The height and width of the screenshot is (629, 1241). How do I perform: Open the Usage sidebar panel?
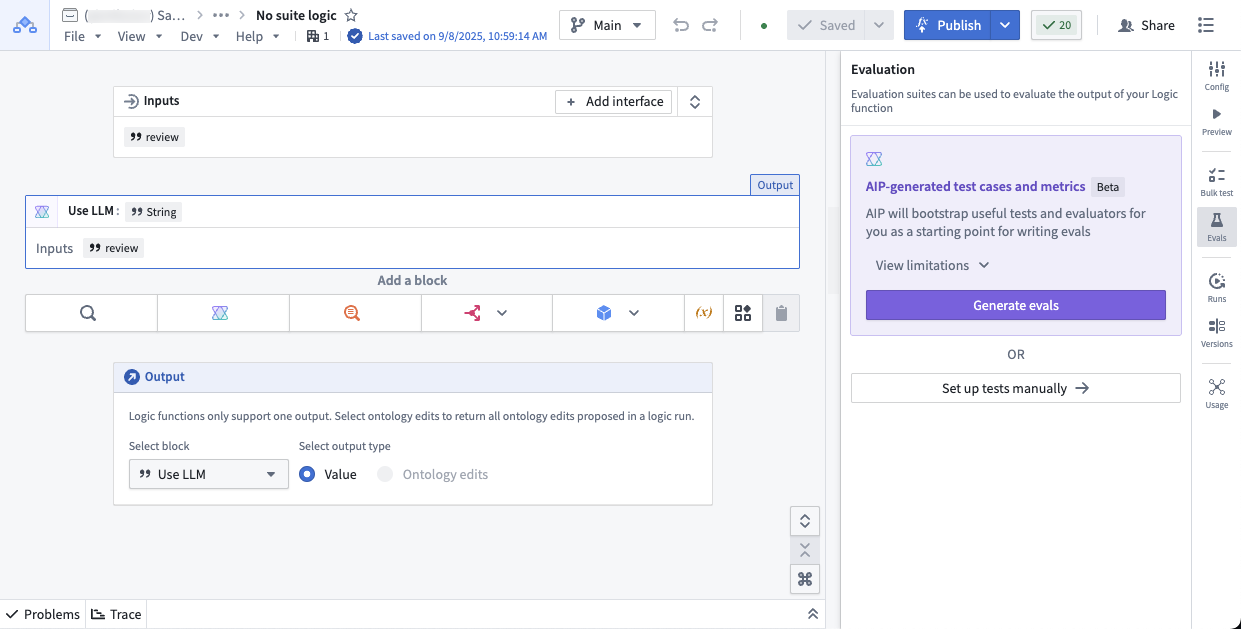(x=1216, y=393)
